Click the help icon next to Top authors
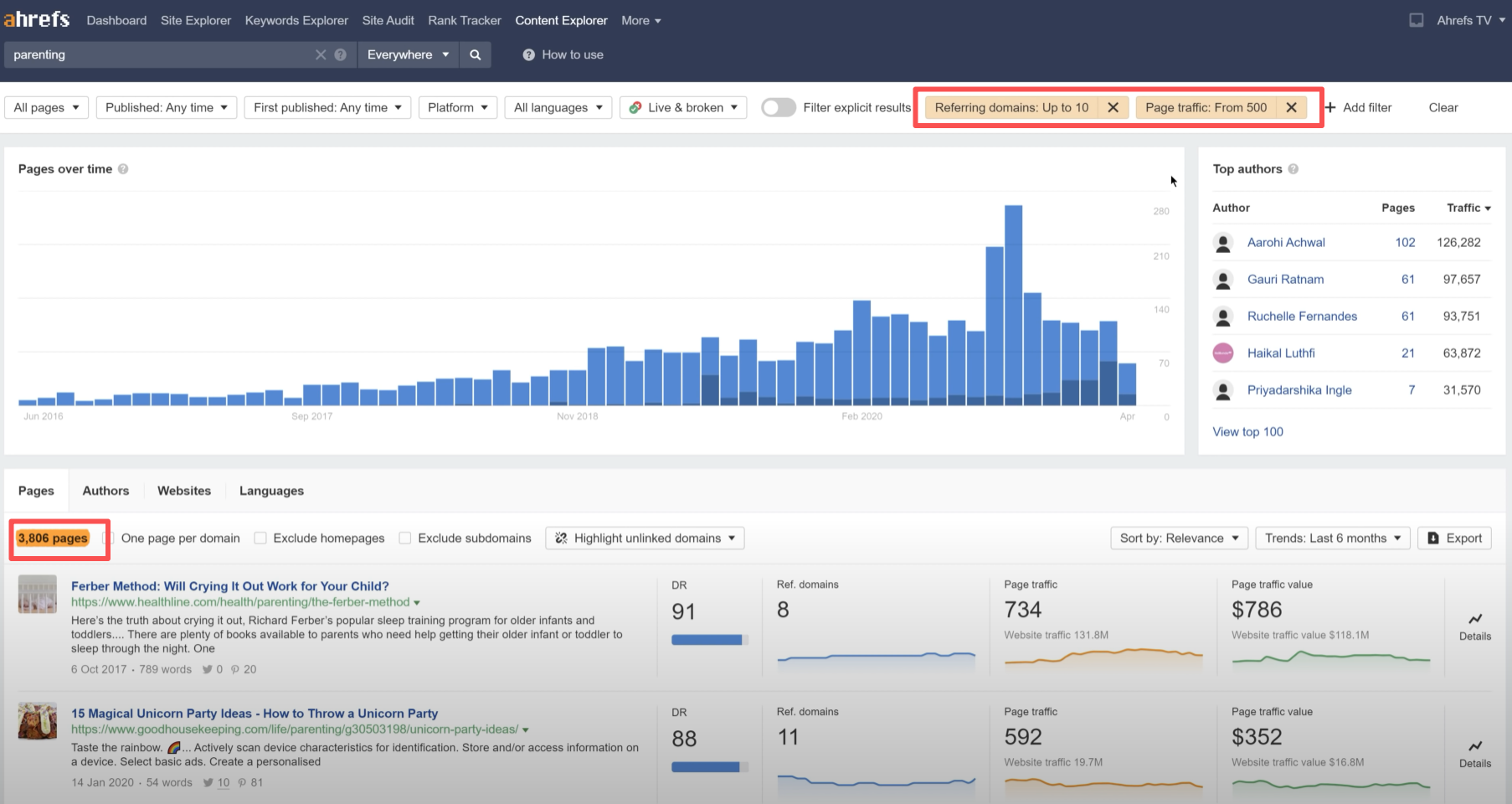 point(1293,168)
